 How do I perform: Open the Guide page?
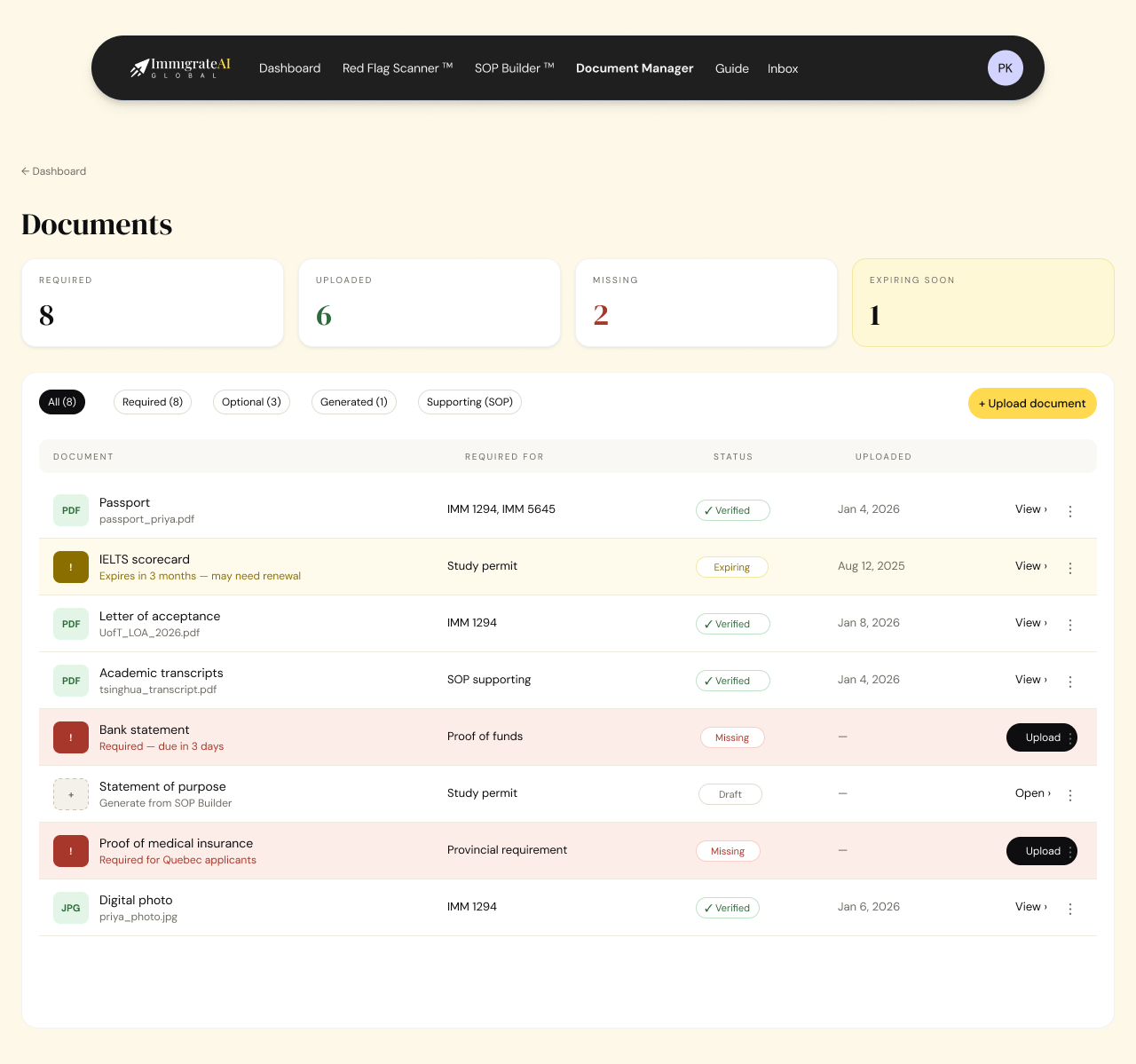click(732, 68)
